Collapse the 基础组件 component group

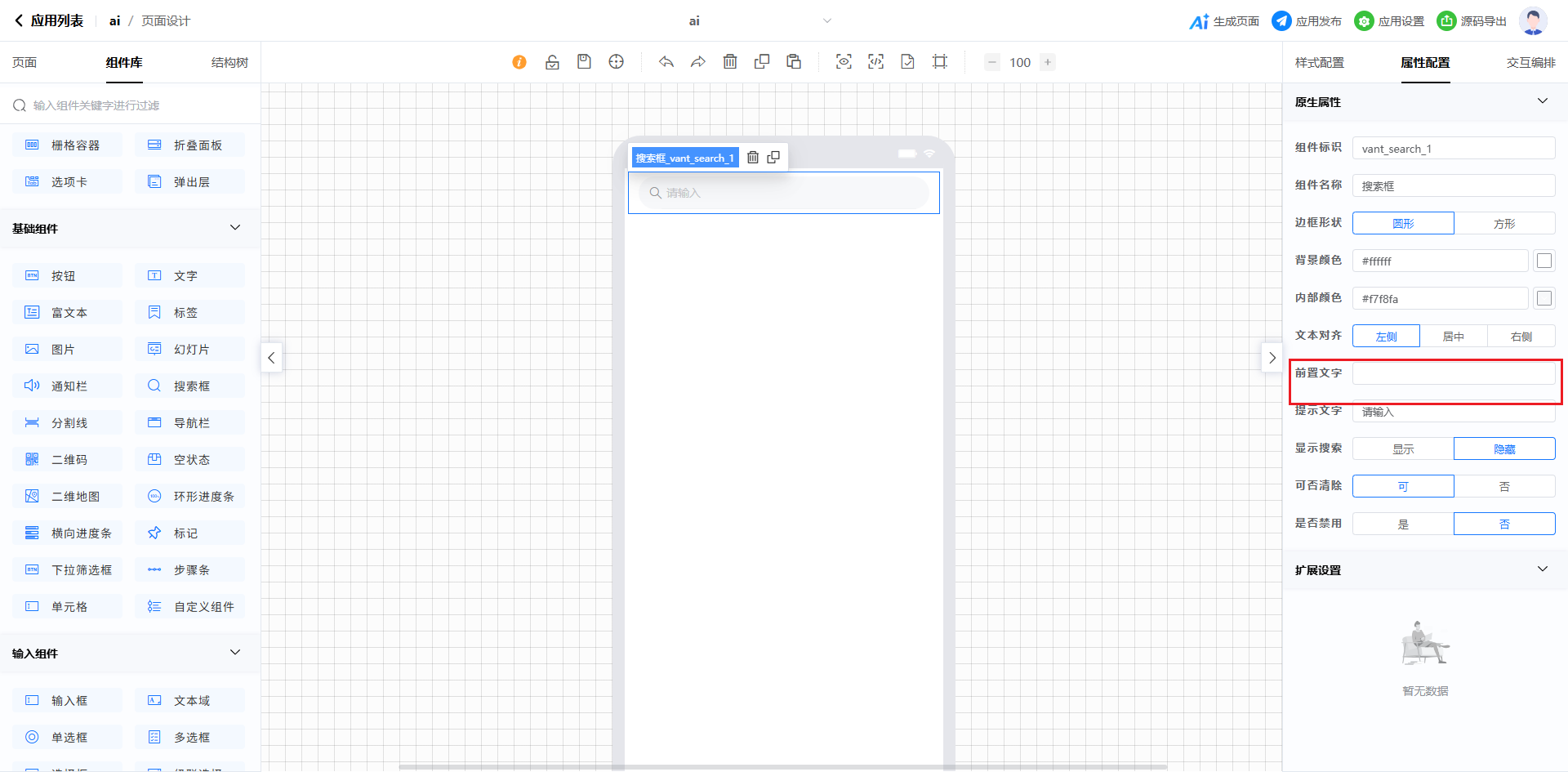[x=235, y=228]
